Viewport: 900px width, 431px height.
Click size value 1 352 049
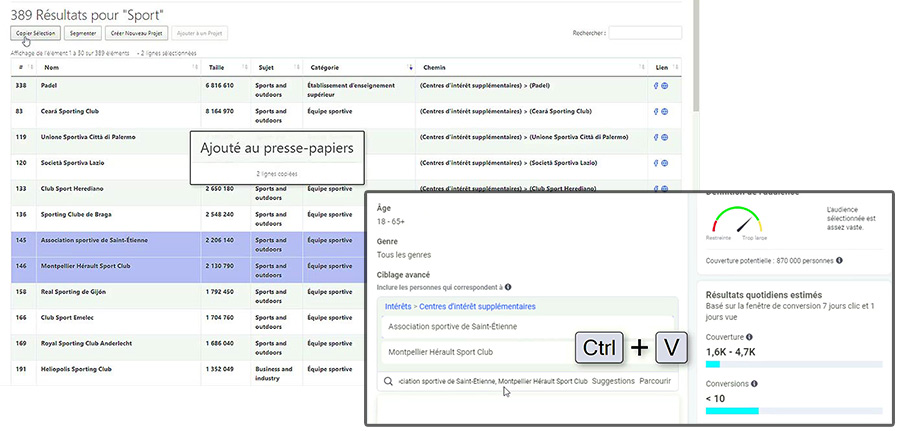point(219,370)
